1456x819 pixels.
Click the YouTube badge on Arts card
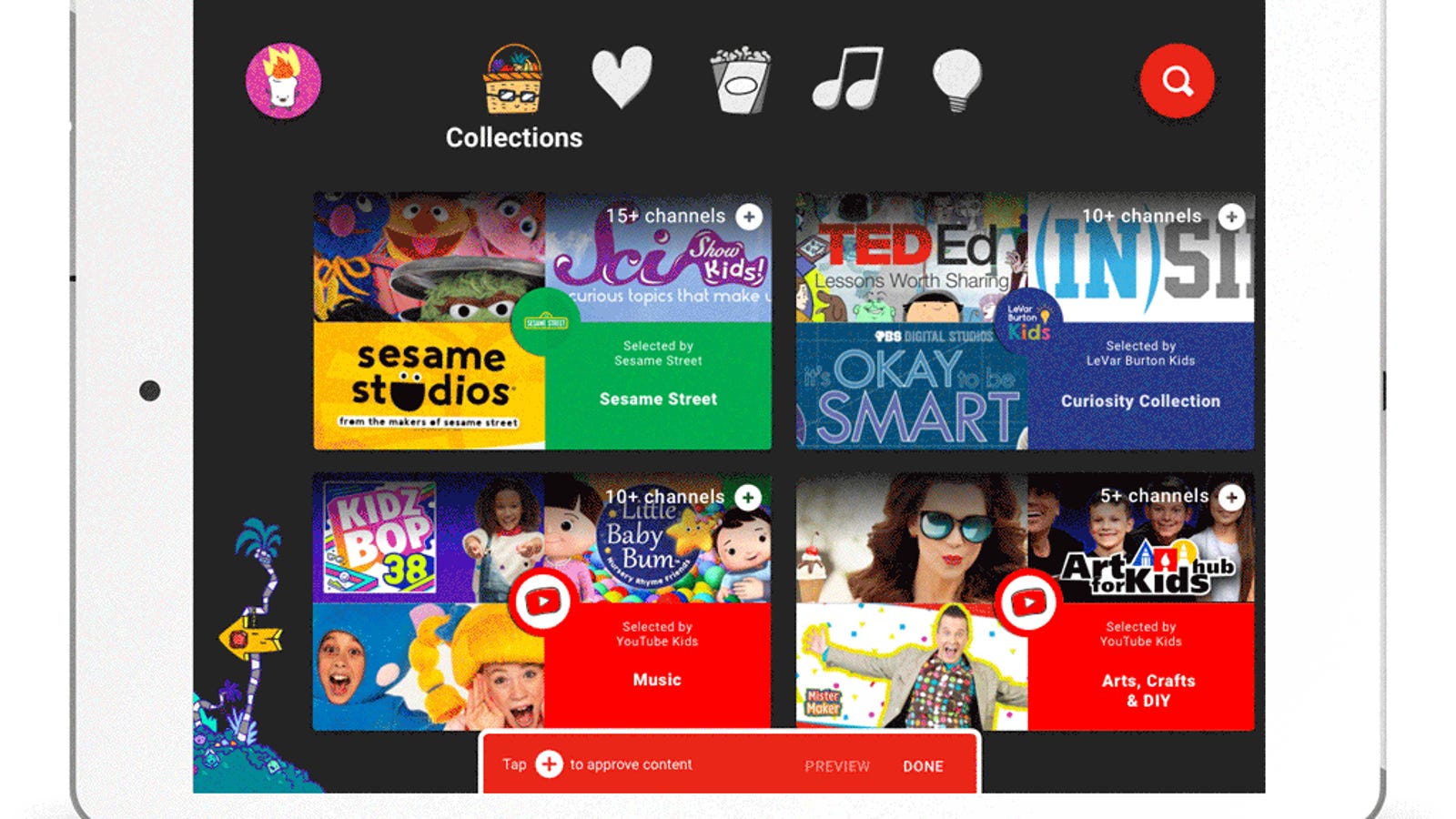(1028, 602)
